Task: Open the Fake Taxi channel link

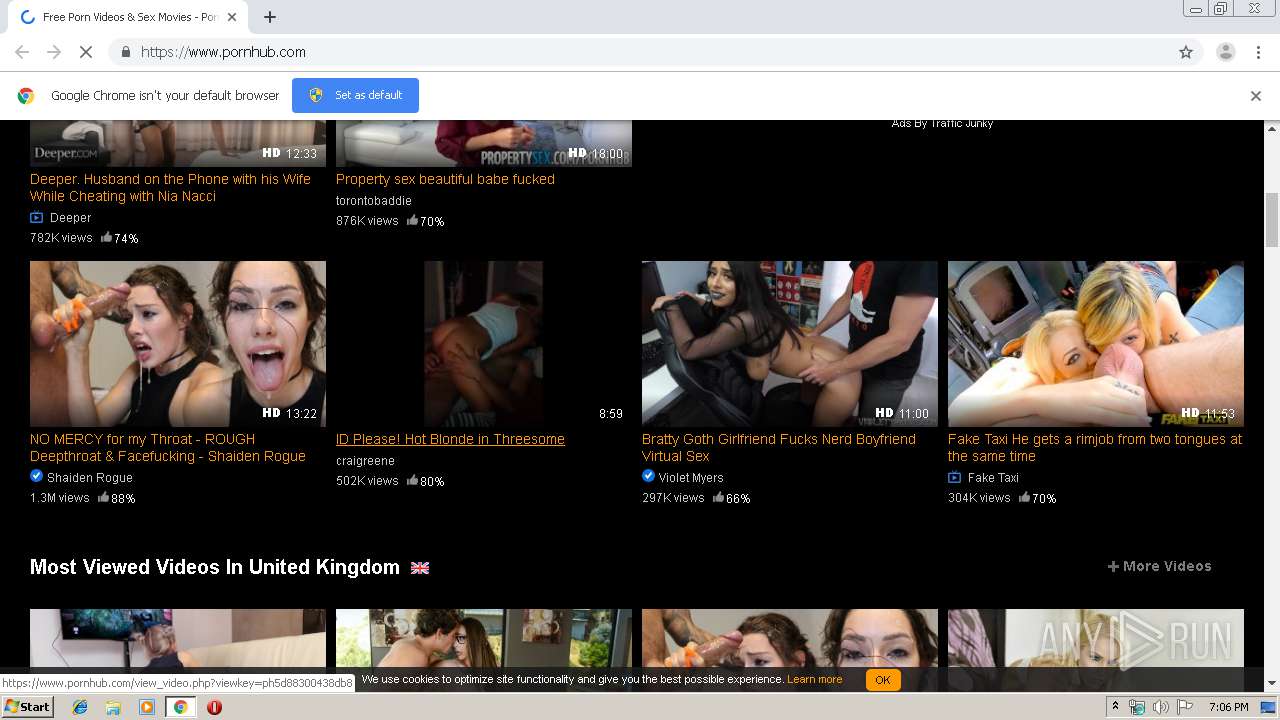Action: 993,478
